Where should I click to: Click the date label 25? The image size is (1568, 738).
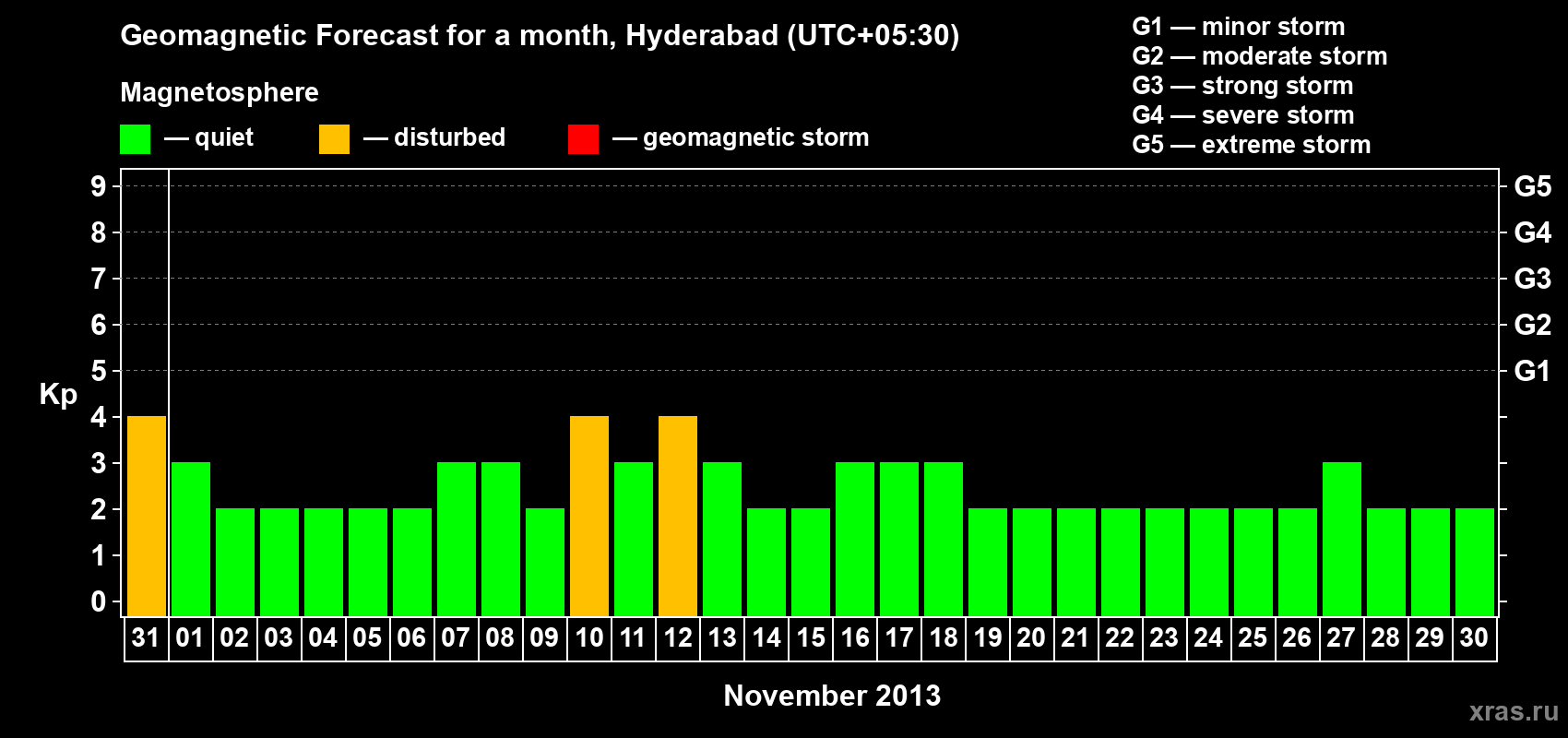click(x=1253, y=637)
